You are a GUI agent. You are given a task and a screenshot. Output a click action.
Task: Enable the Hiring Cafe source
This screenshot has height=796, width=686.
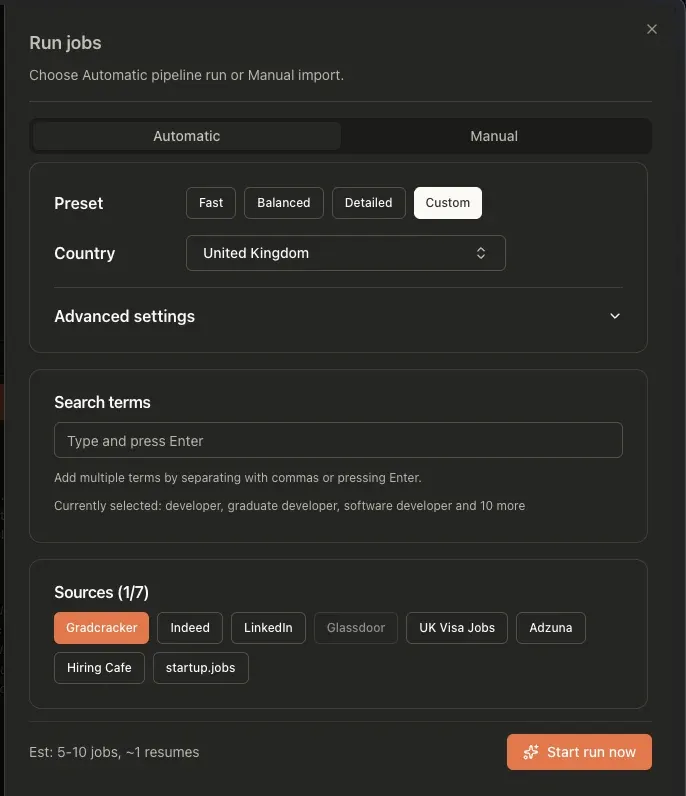point(99,668)
